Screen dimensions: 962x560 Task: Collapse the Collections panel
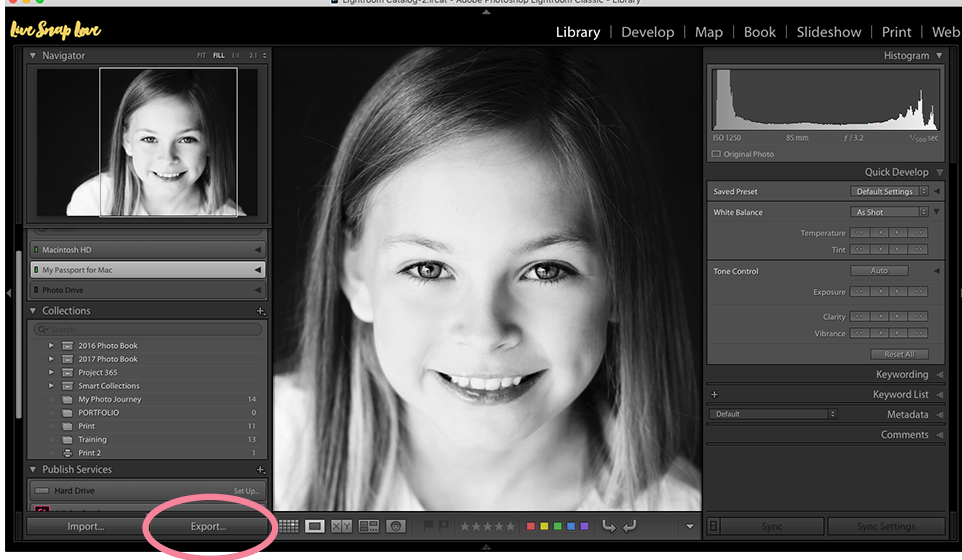click(33, 311)
